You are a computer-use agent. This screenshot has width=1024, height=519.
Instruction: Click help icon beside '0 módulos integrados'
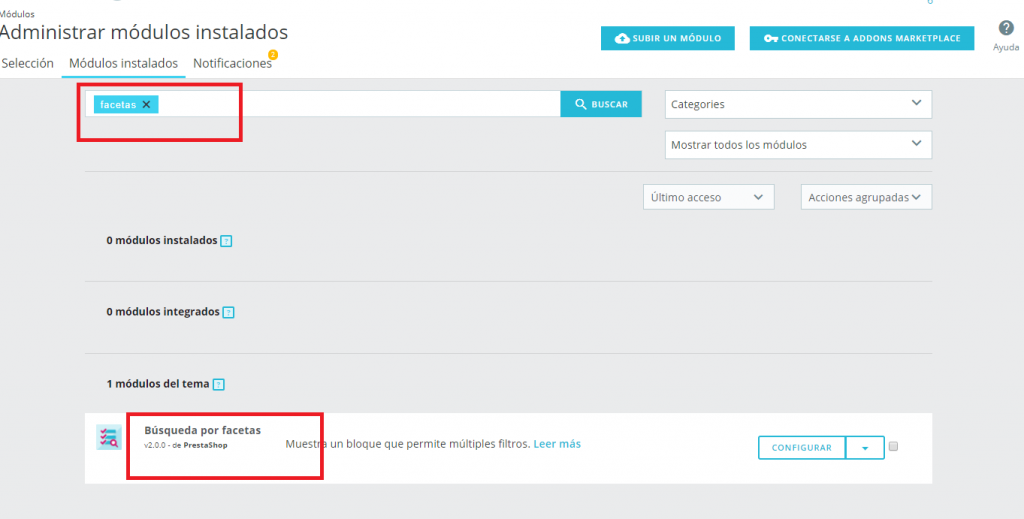pyautogui.click(x=228, y=312)
